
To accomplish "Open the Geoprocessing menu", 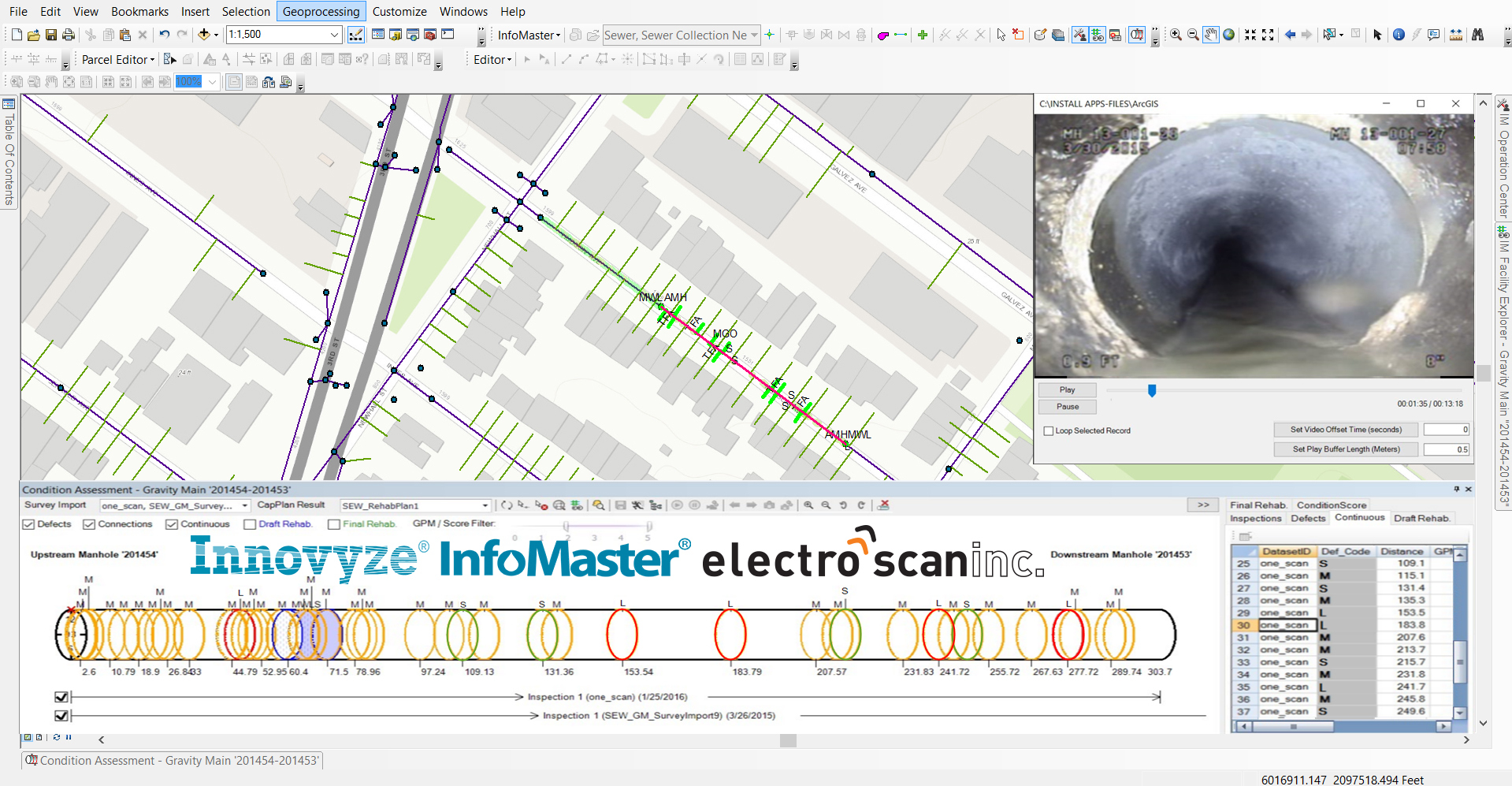I will click(x=321, y=11).
